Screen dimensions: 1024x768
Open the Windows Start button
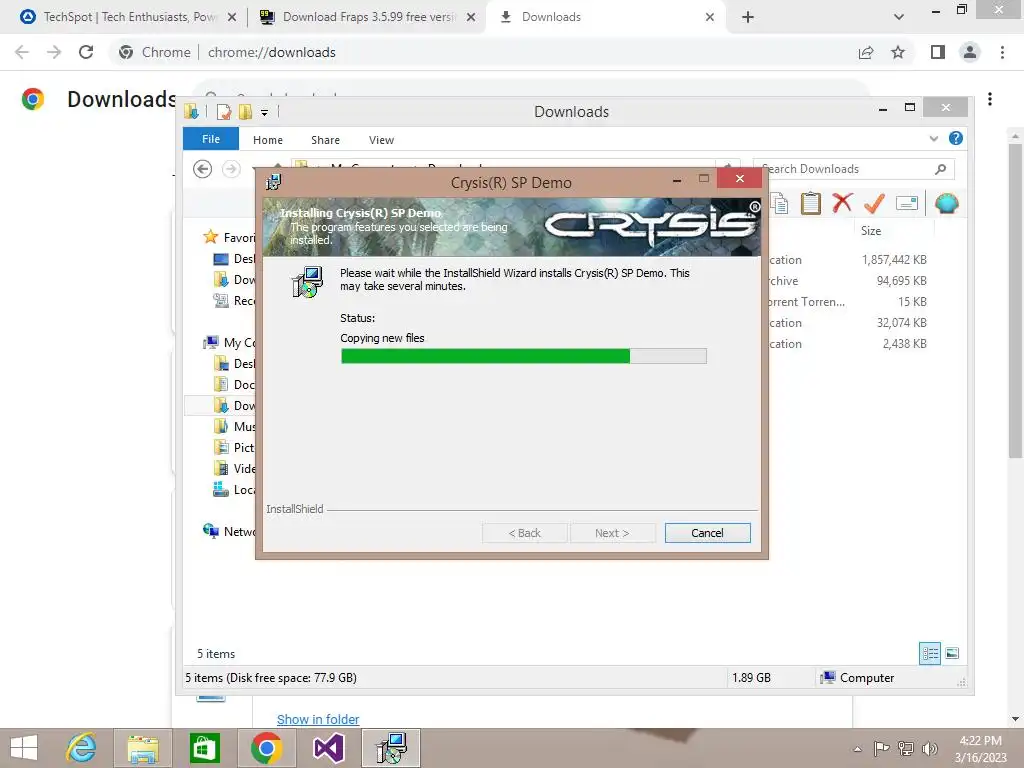(x=24, y=748)
